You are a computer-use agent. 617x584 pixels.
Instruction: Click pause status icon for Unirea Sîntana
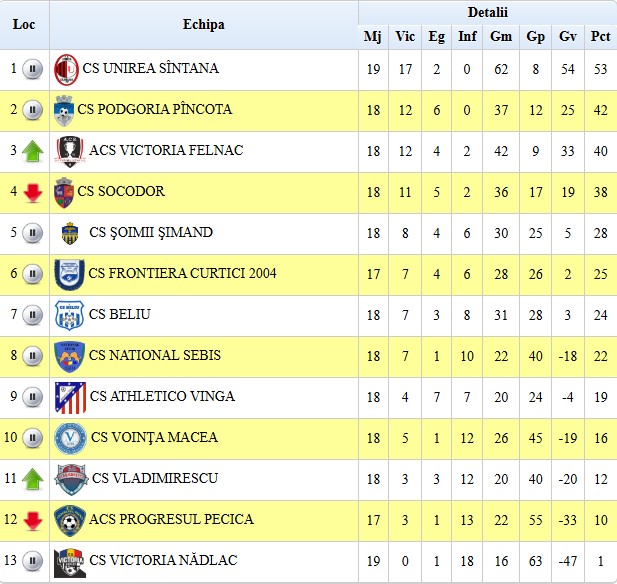[x=33, y=69]
